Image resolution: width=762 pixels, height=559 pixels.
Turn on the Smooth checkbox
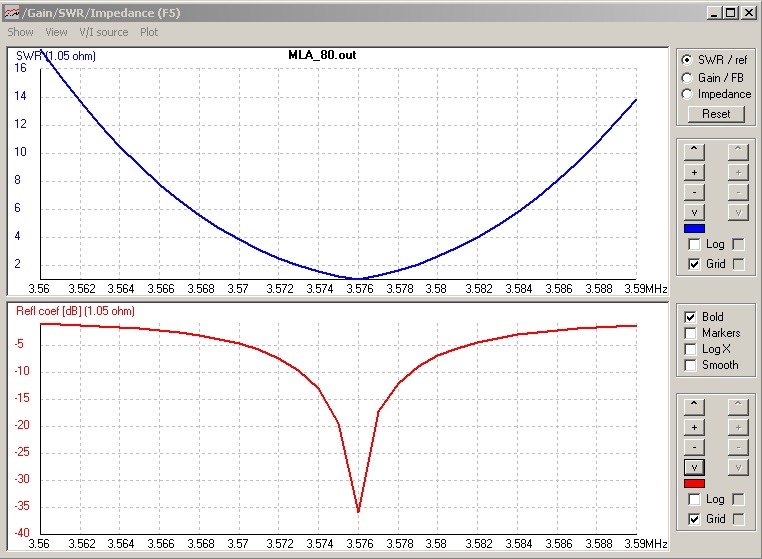pyautogui.click(x=690, y=365)
